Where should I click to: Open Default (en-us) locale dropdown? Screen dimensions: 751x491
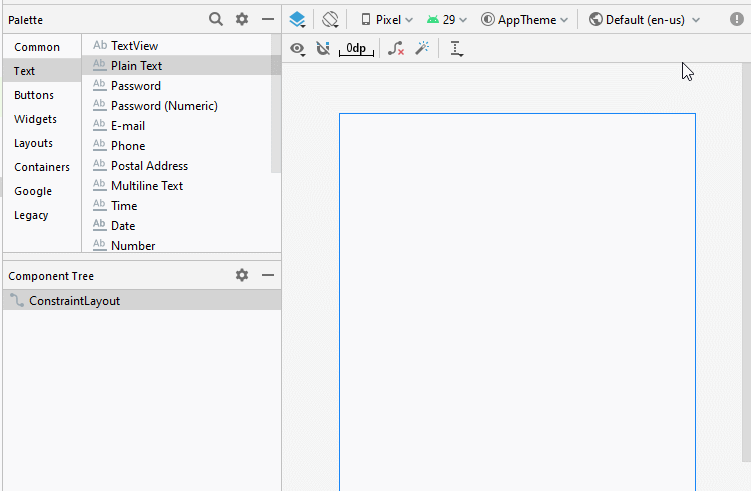(644, 20)
